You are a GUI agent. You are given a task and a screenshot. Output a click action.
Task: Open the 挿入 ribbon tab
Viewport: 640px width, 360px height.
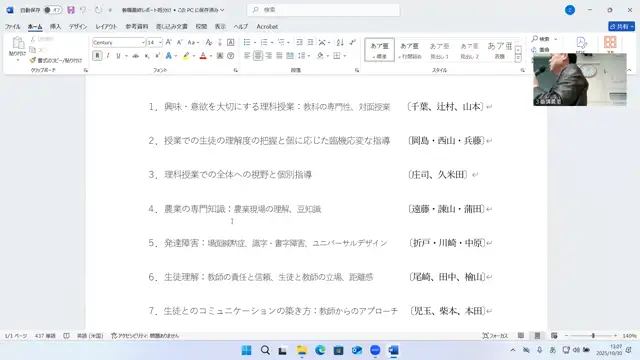[x=56, y=27]
